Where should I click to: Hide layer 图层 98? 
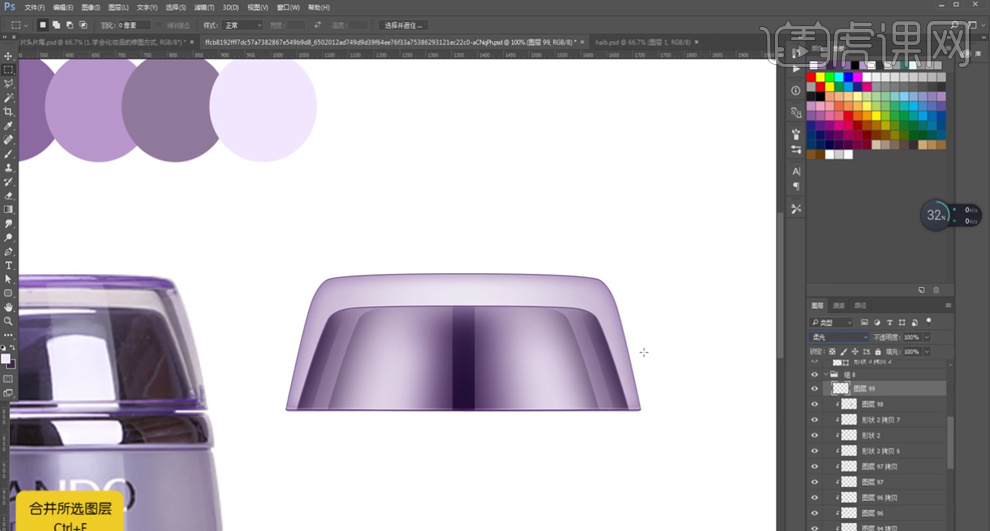tap(814, 404)
